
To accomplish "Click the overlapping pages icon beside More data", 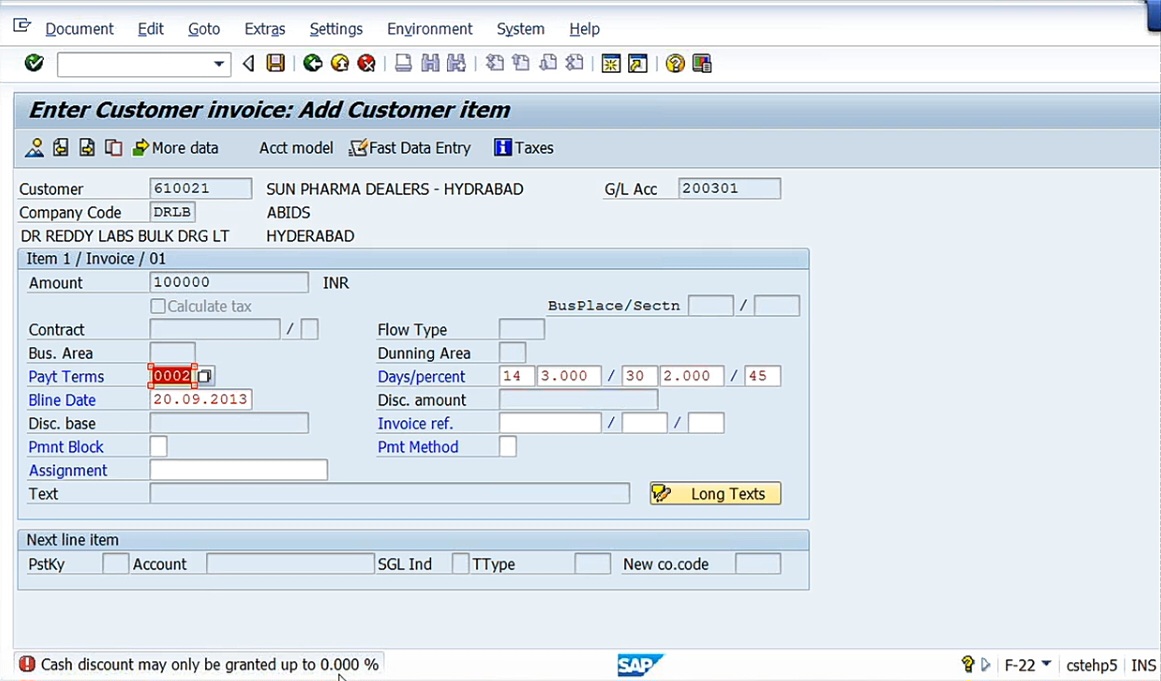I will coord(113,148).
